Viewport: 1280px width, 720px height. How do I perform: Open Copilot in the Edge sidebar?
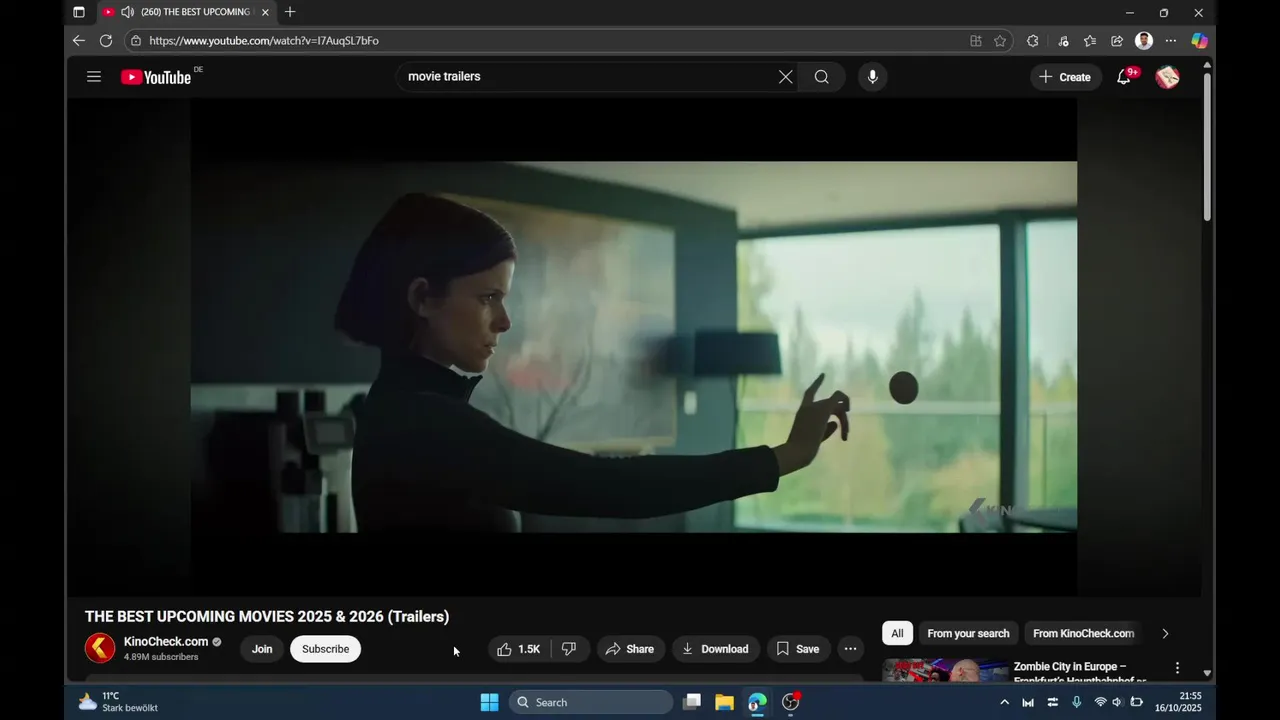click(1199, 41)
